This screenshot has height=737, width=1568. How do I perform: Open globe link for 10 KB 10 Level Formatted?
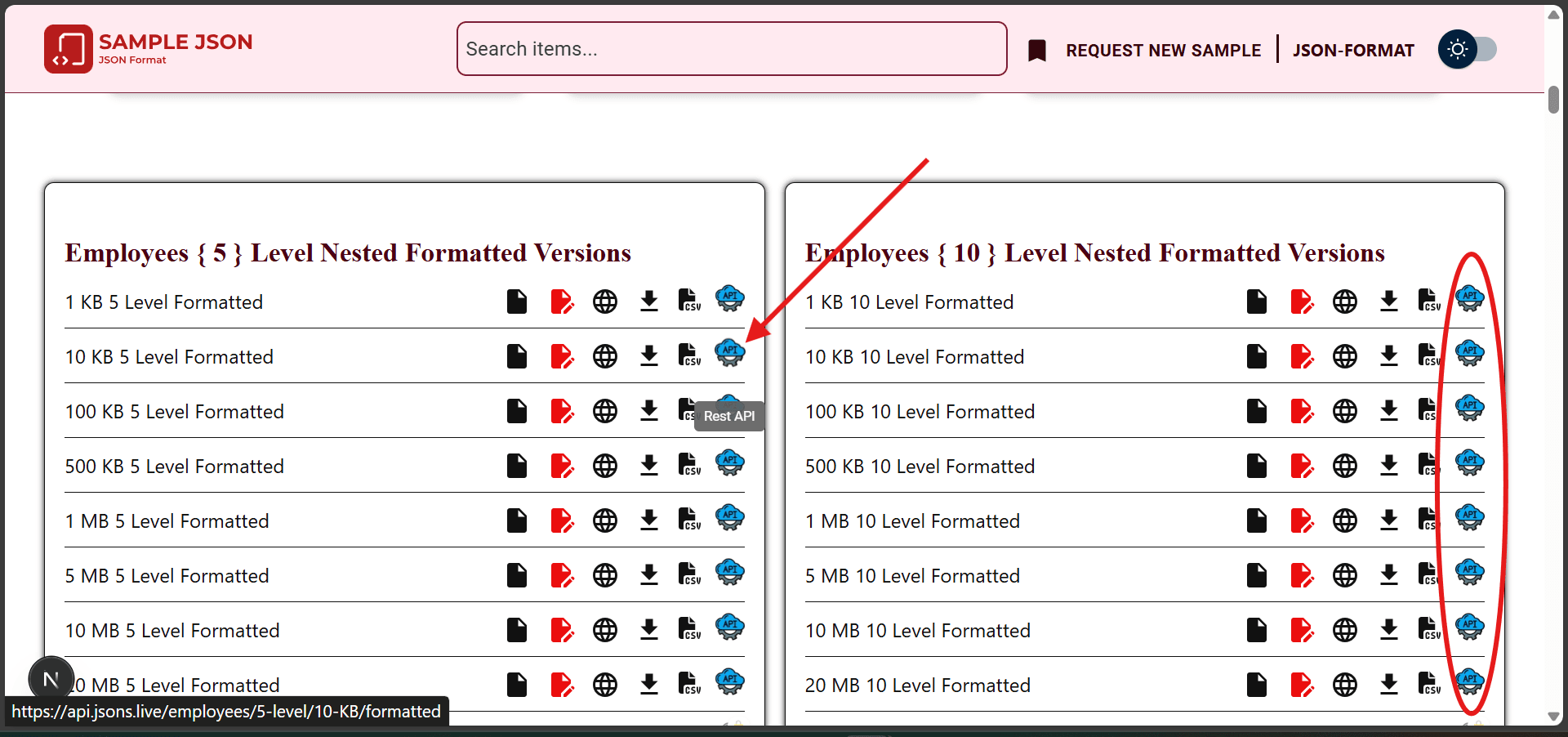[1345, 356]
